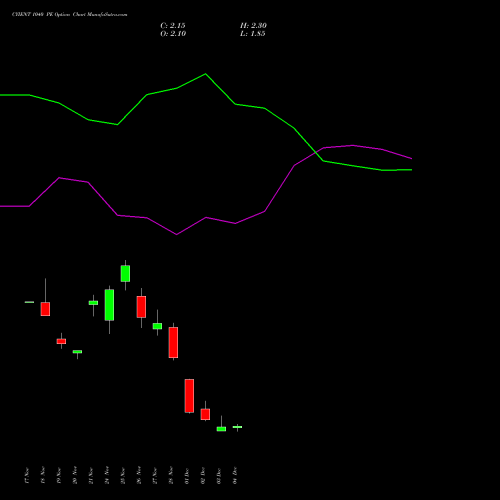Select the 18 Nov date label

click(x=43, y=475)
